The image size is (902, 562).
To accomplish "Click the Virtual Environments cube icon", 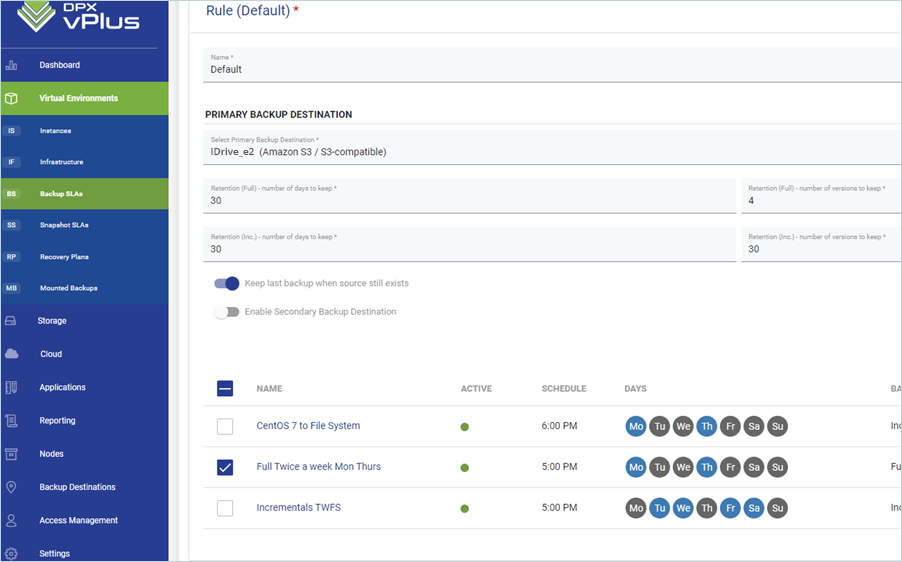I will 12,98.
